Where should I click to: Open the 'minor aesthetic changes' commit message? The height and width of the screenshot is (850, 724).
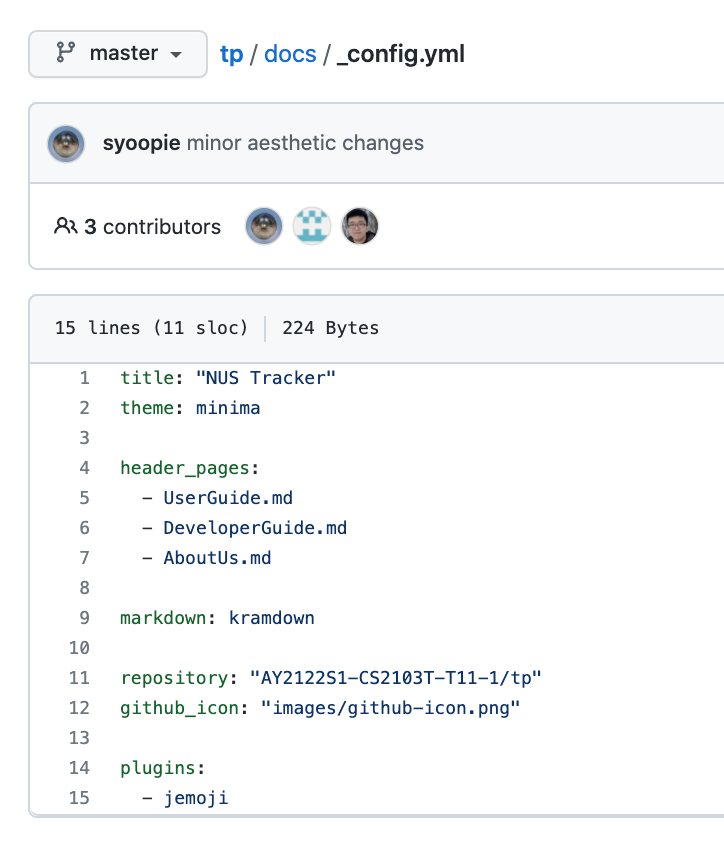pyautogui.click(x=305, y=143)
